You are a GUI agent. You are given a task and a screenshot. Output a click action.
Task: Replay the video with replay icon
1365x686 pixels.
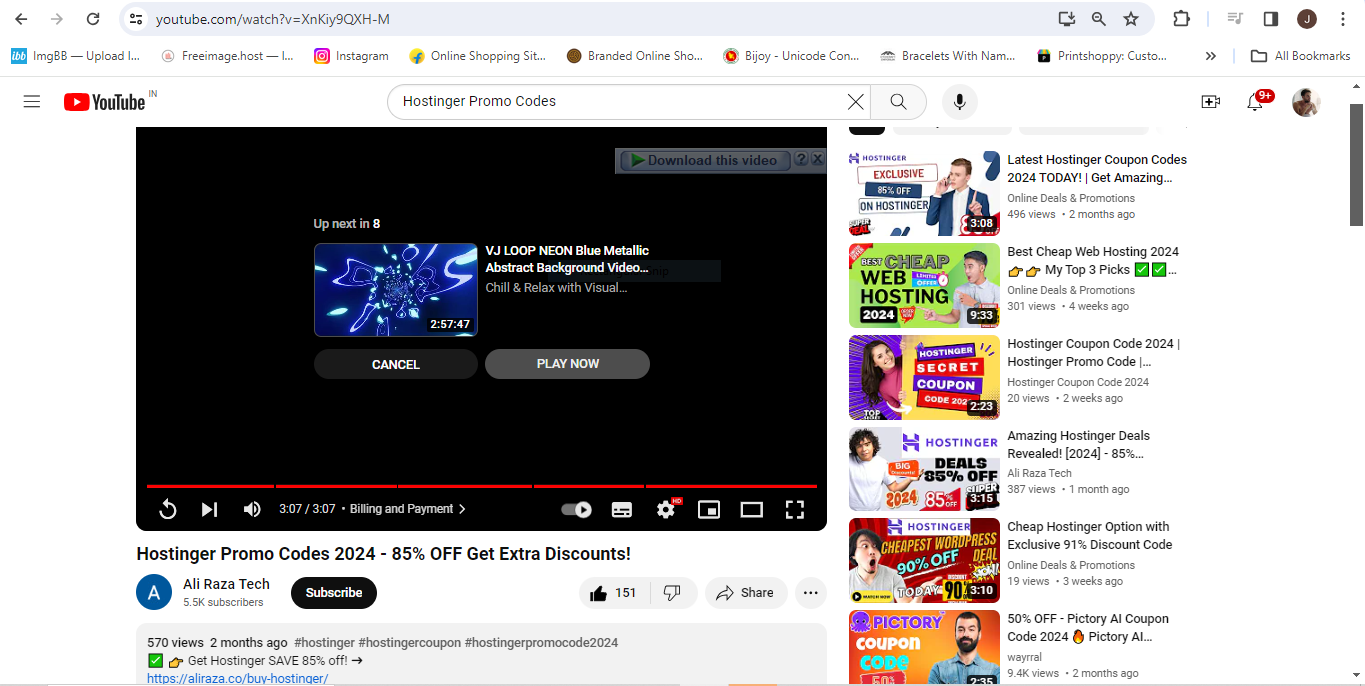[168, 510]
